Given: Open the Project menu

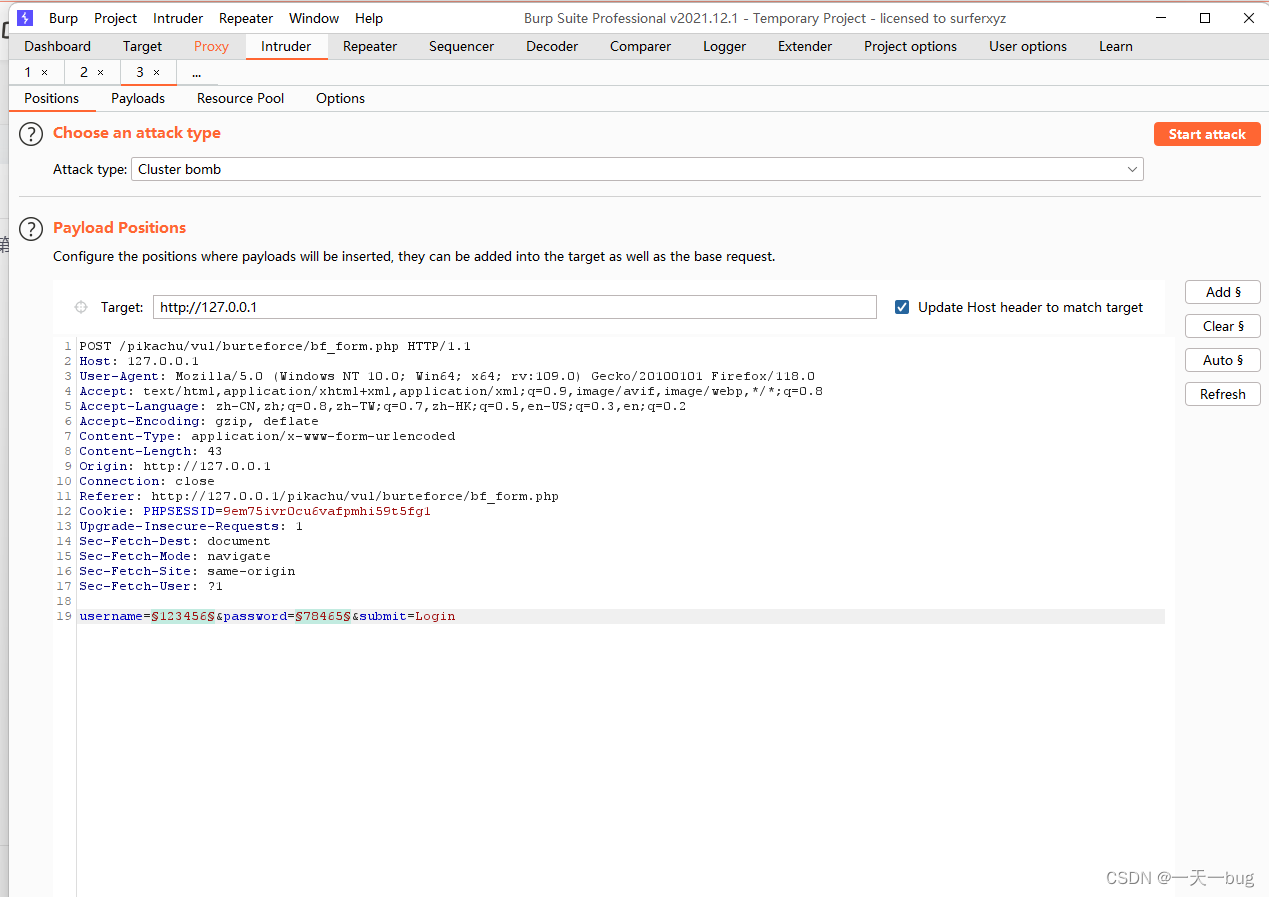Looking at the screenshot, I should [116, 18].
